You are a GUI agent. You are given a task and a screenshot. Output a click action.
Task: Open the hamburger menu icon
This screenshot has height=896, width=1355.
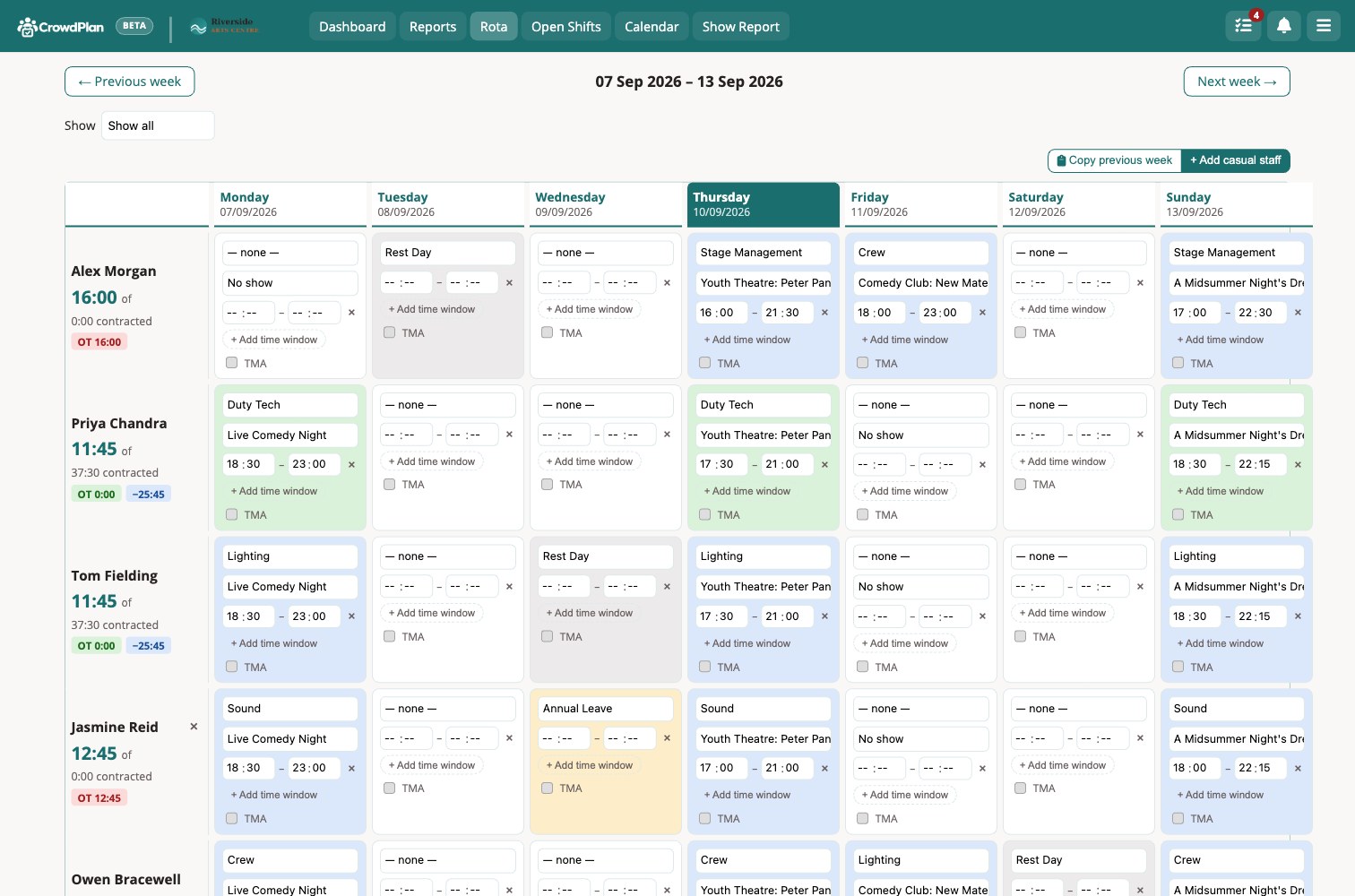click(1324, 26)
